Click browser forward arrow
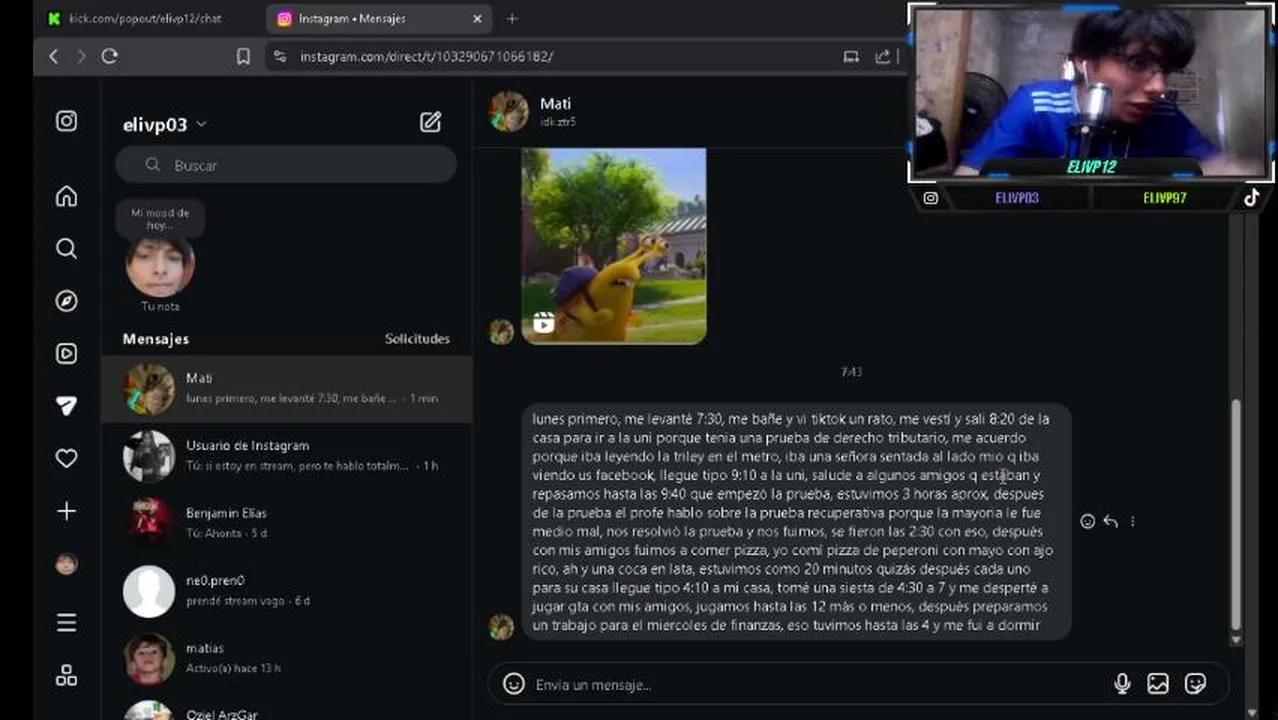This screenshot has height=720, width=1278. 81,56
